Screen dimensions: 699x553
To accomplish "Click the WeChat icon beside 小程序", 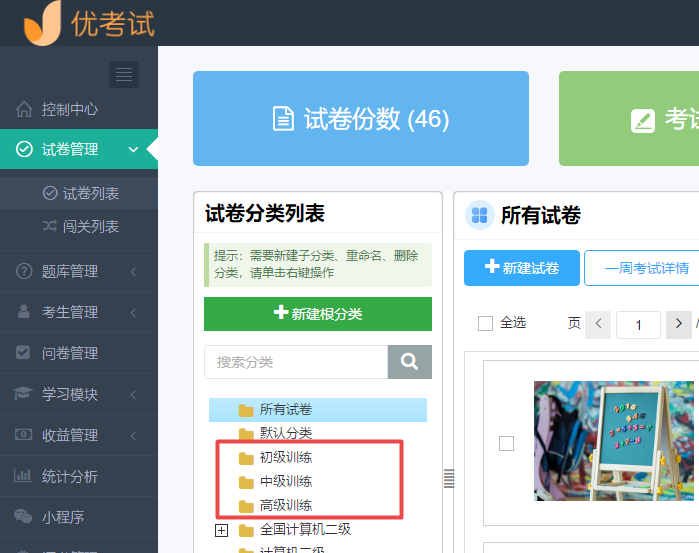I will point(23,516).
